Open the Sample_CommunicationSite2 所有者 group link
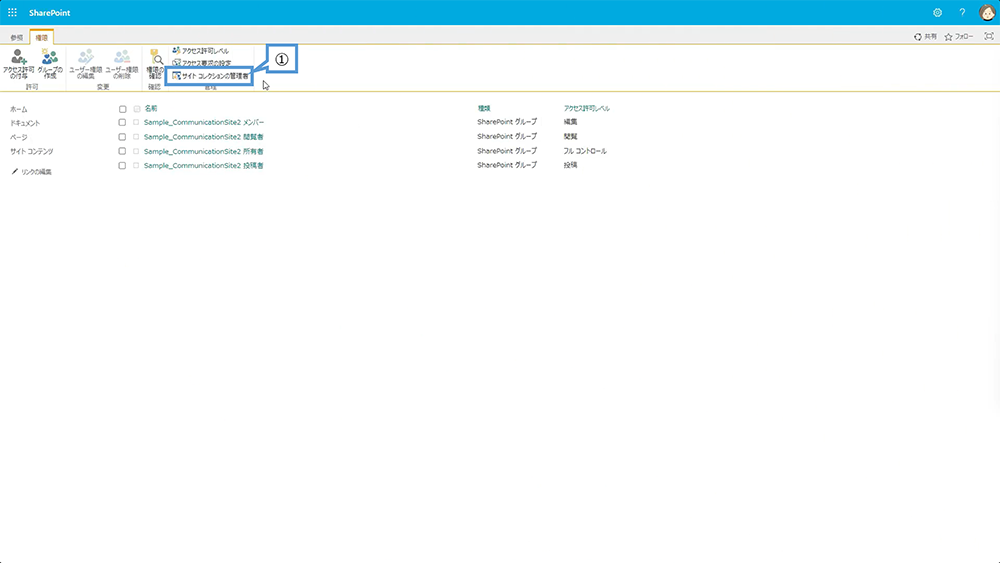Screen dimensions: 1000x563 point(203,152)
